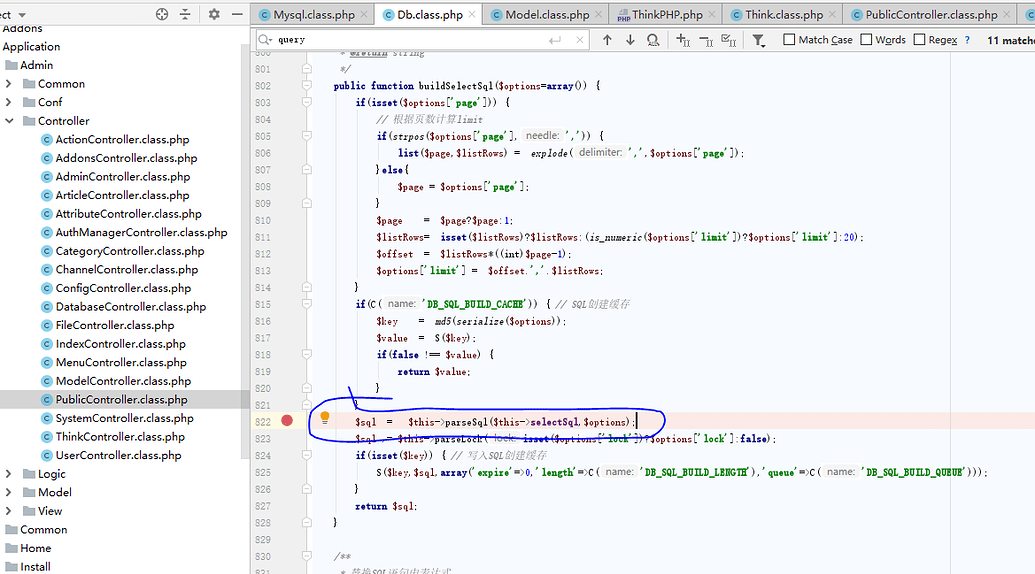
Task: Open ActionController.class.php in the tree
Action: click(122, 139)
